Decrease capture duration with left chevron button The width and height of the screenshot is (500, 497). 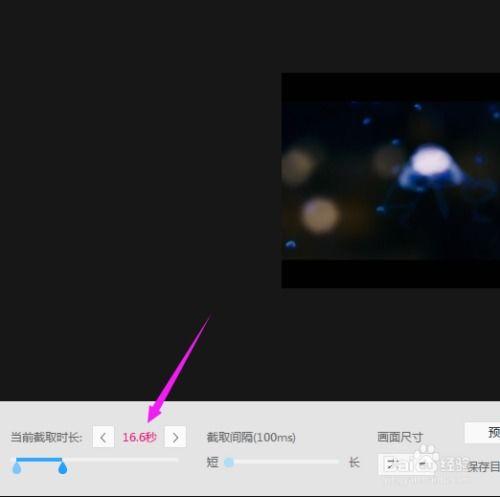pyautogui.click(x=103, y=437)
